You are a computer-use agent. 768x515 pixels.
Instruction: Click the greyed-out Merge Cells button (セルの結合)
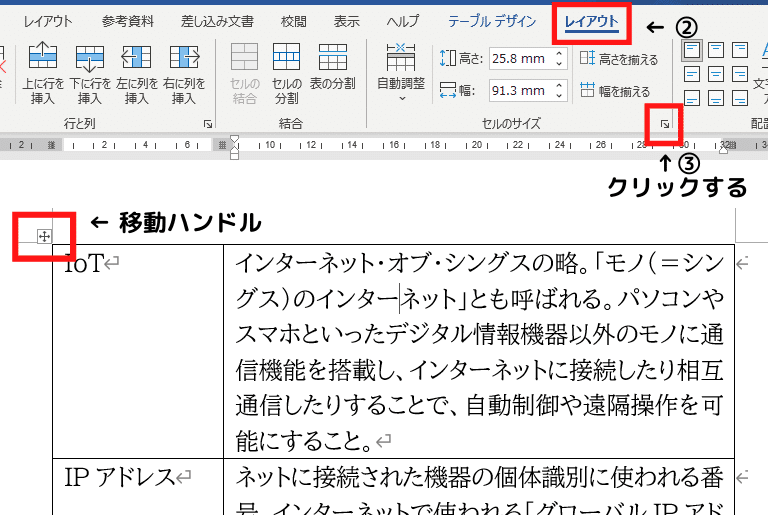244,73
